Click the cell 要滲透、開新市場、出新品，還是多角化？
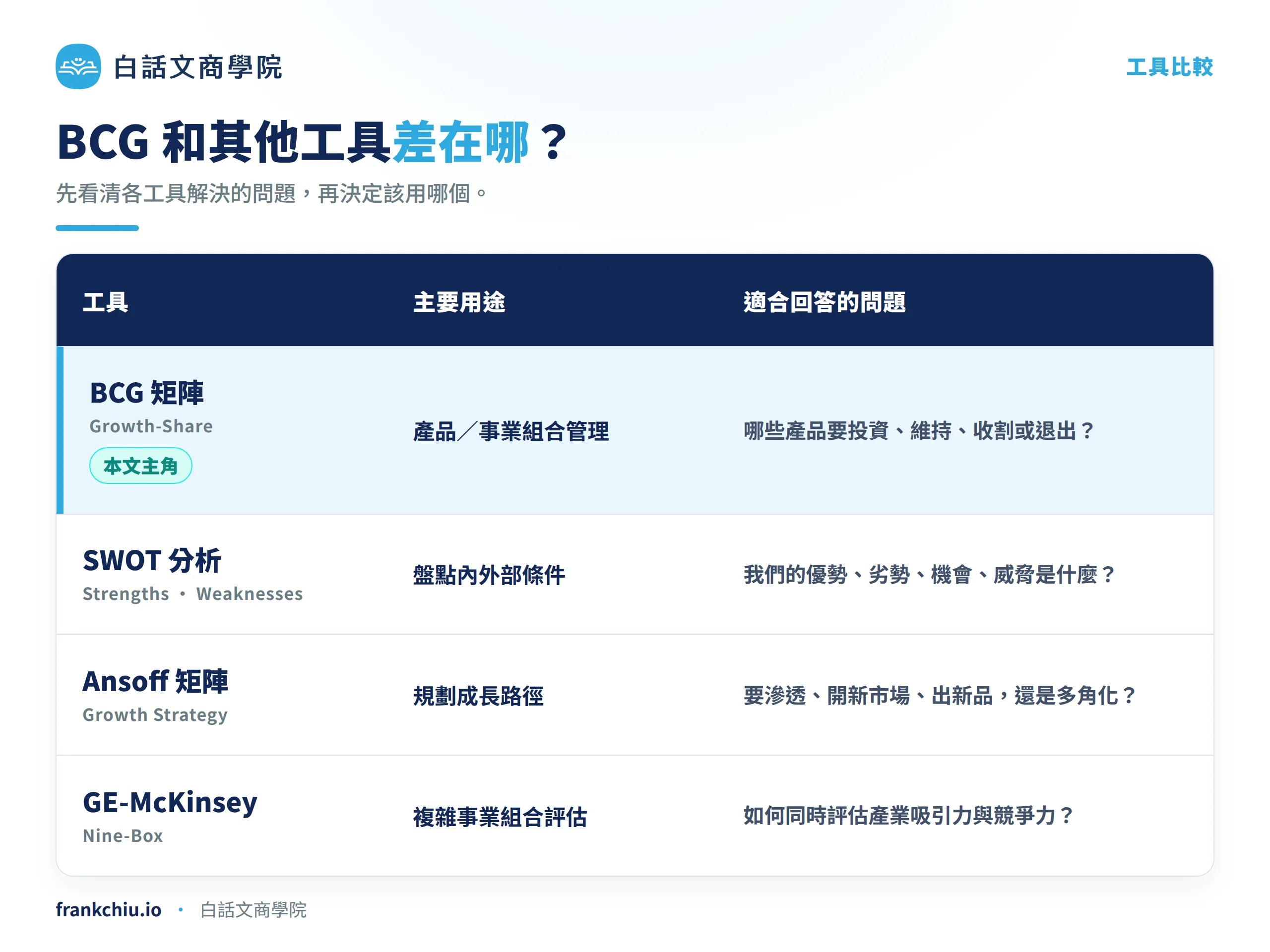Image resolution: width=1270 pixels, height=952 pixels. (x=940, y=696)
